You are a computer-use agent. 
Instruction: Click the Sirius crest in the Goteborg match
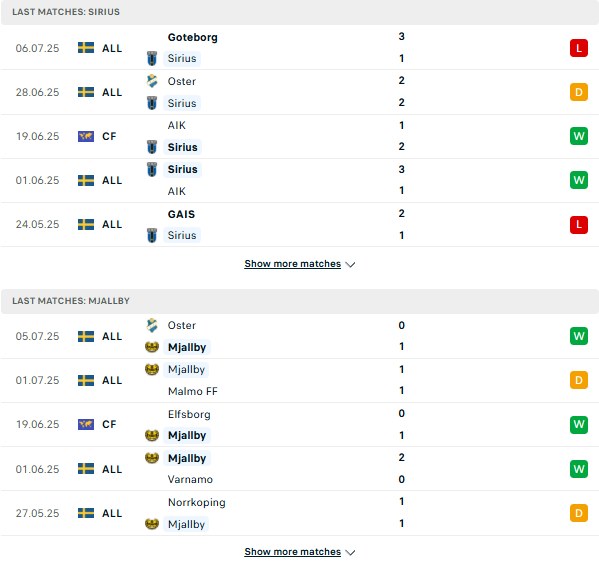pyautogui.click(x=152, y=58)
